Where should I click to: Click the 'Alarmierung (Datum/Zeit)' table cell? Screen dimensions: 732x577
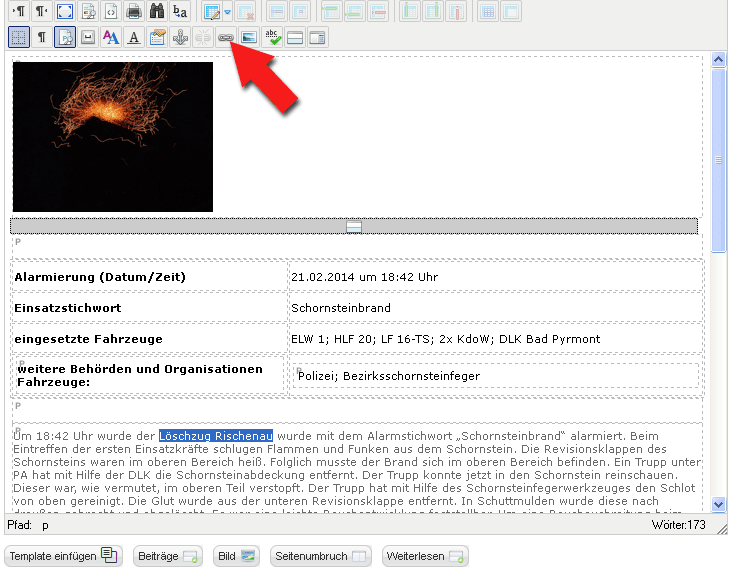coord(149,277)
